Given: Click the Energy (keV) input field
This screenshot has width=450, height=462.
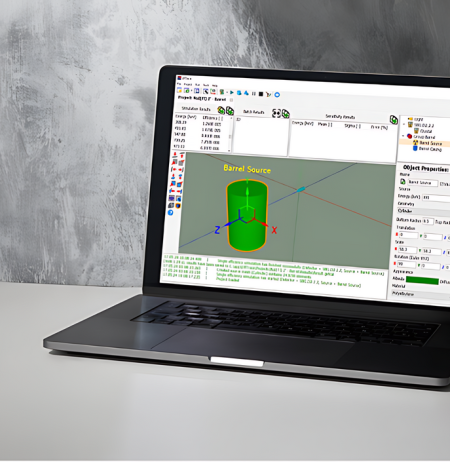Looking at the screenshot, I should click(x=436, y=198).
